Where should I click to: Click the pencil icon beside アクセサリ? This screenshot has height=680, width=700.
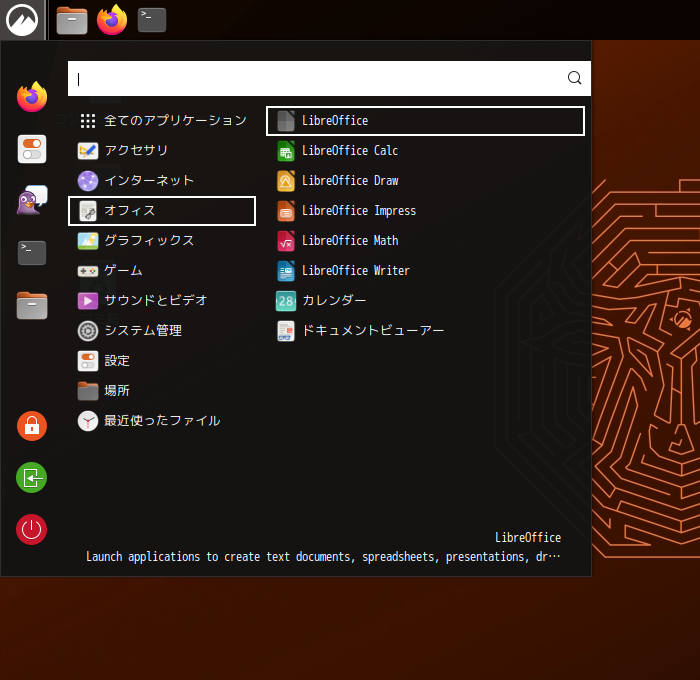coord(88,151)
